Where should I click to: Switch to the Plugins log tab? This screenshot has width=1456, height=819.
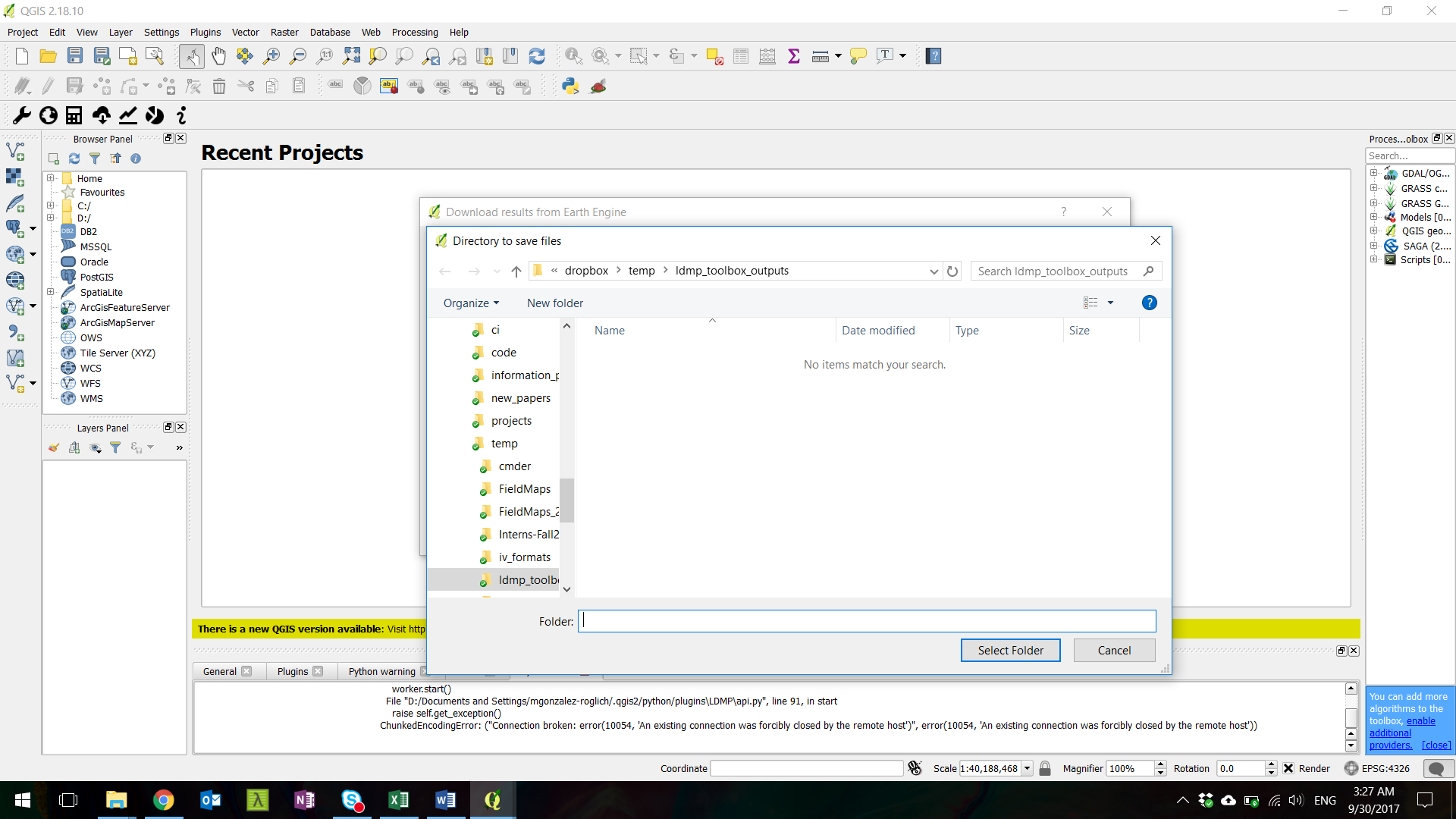point(293,671)
